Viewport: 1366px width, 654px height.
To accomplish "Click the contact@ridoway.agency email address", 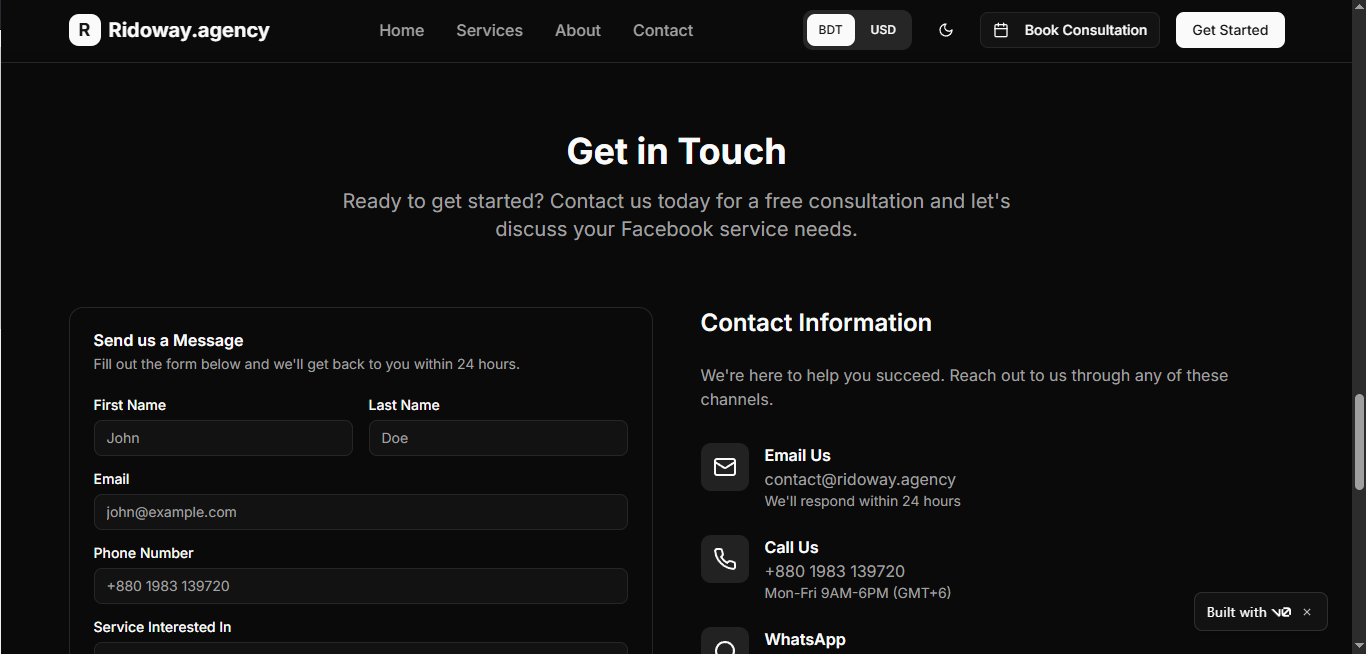I will 860,479.
